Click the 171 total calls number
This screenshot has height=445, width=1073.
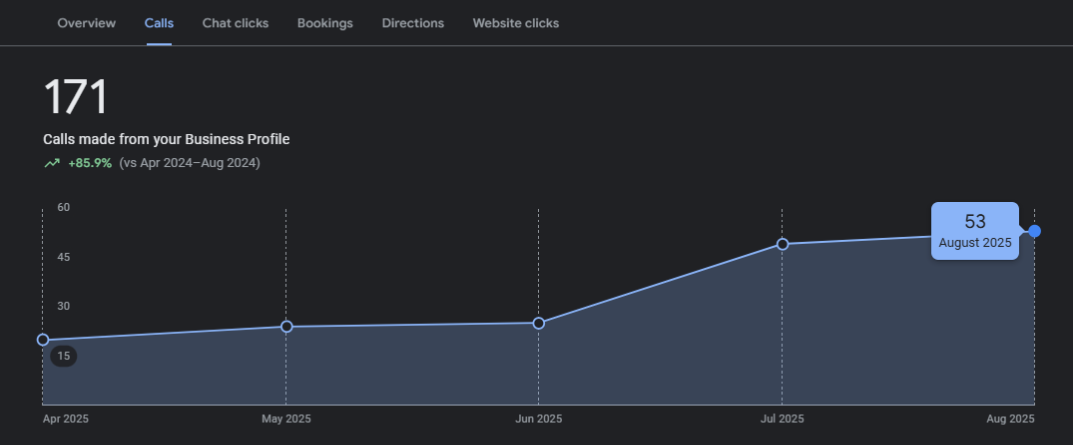(x=76, y=98)
